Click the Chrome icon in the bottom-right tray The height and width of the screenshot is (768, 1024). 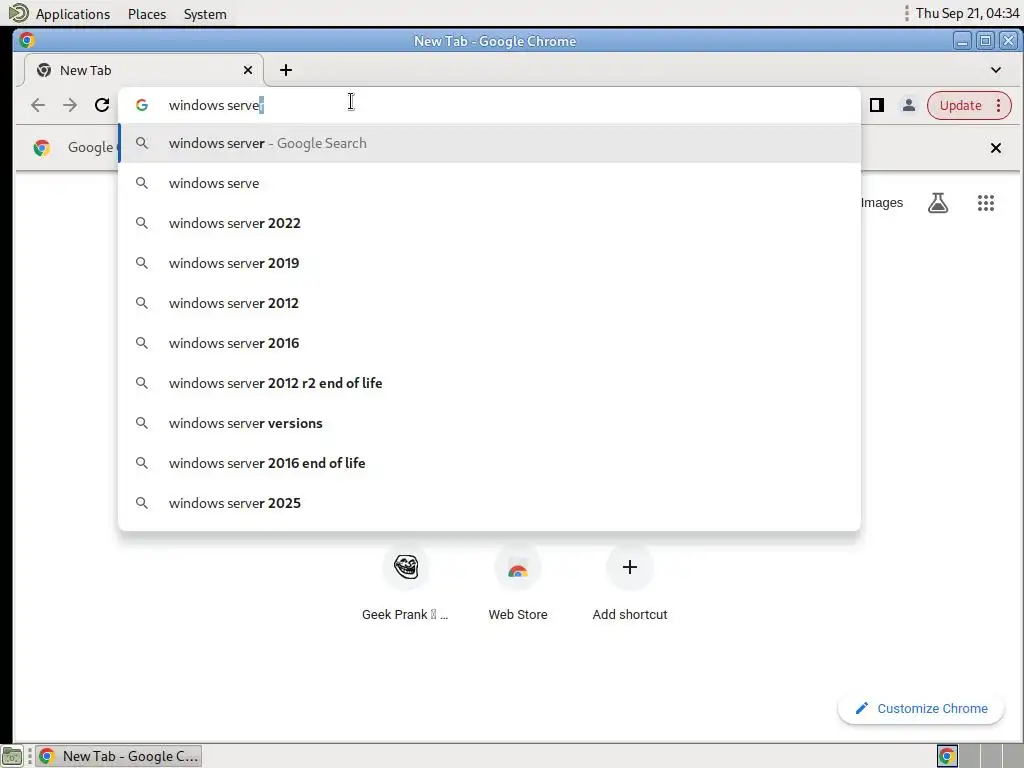(x=947, y=756)
